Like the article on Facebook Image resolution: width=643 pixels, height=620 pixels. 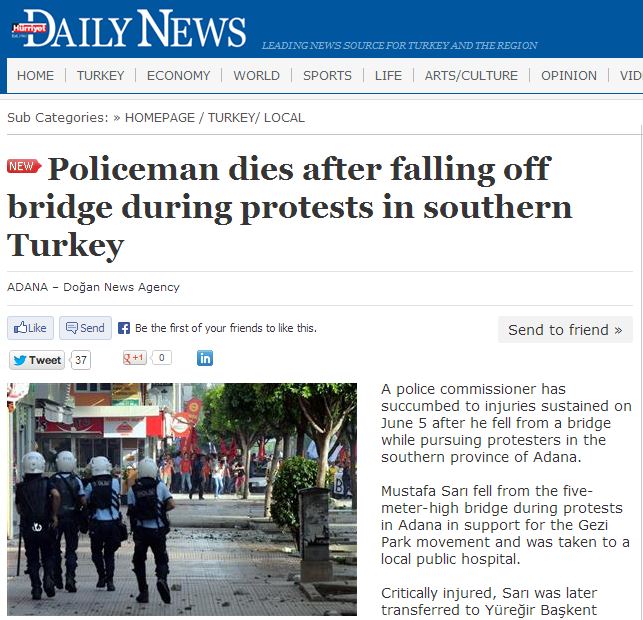click(30, 328)
